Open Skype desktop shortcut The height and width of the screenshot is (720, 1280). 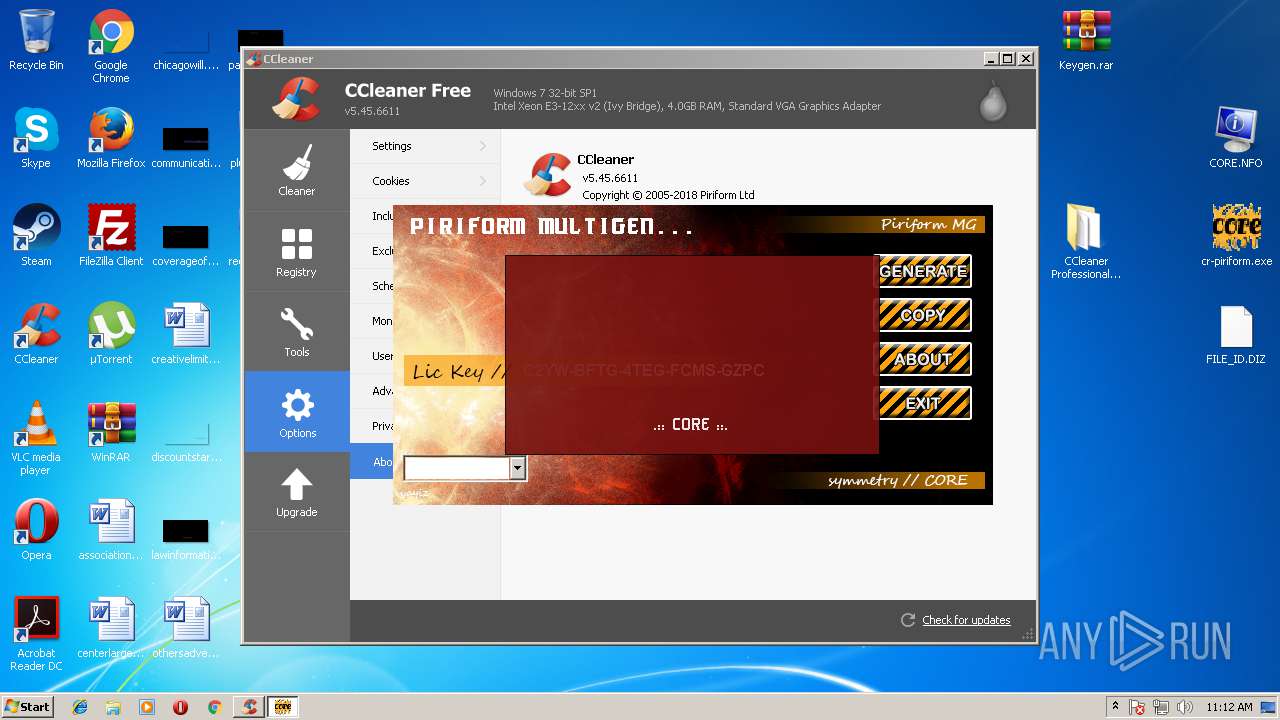pyautogui.click(x=36, y=138)
